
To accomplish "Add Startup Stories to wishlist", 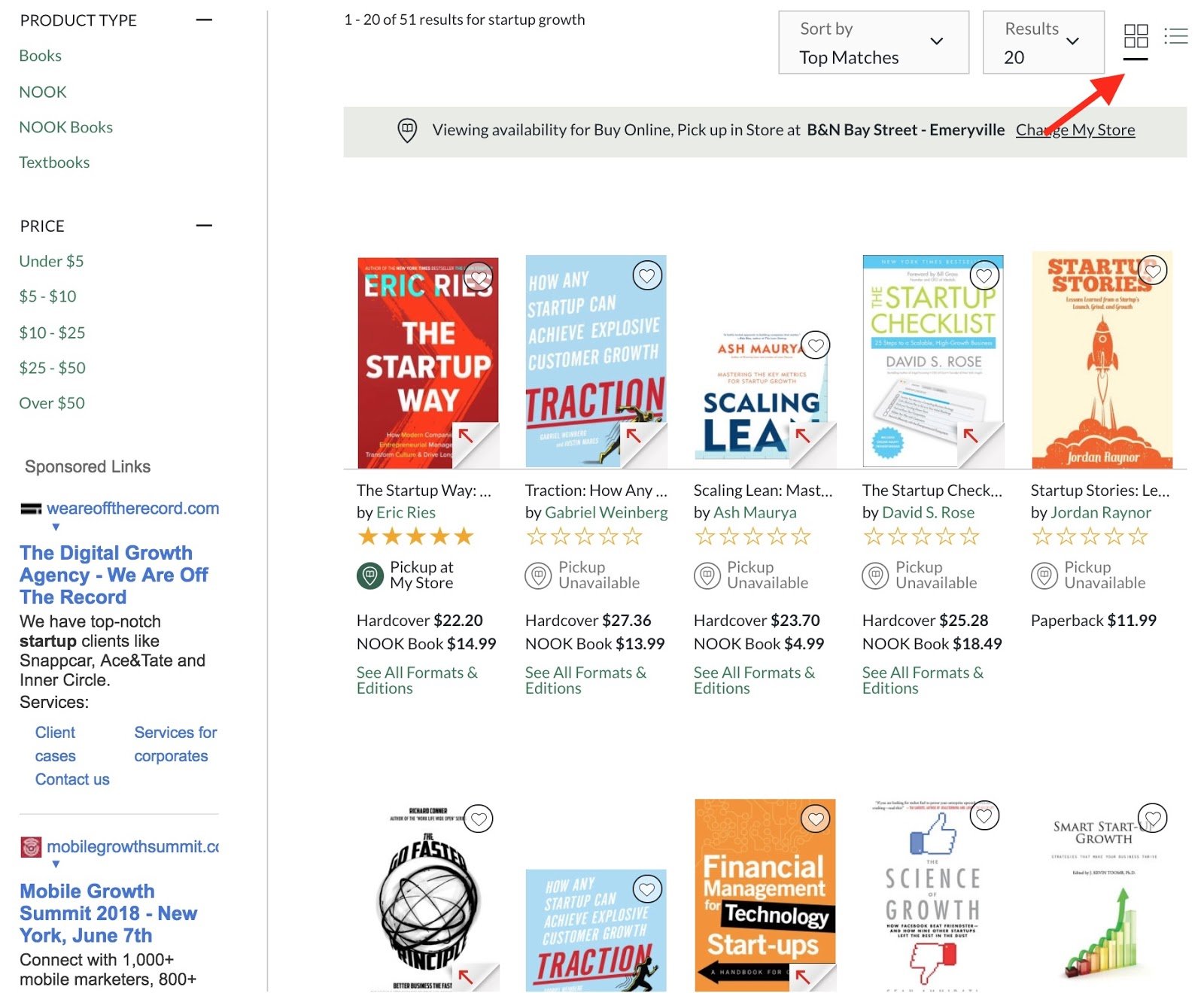I will pyautogui.click(x=1153, y=270).
